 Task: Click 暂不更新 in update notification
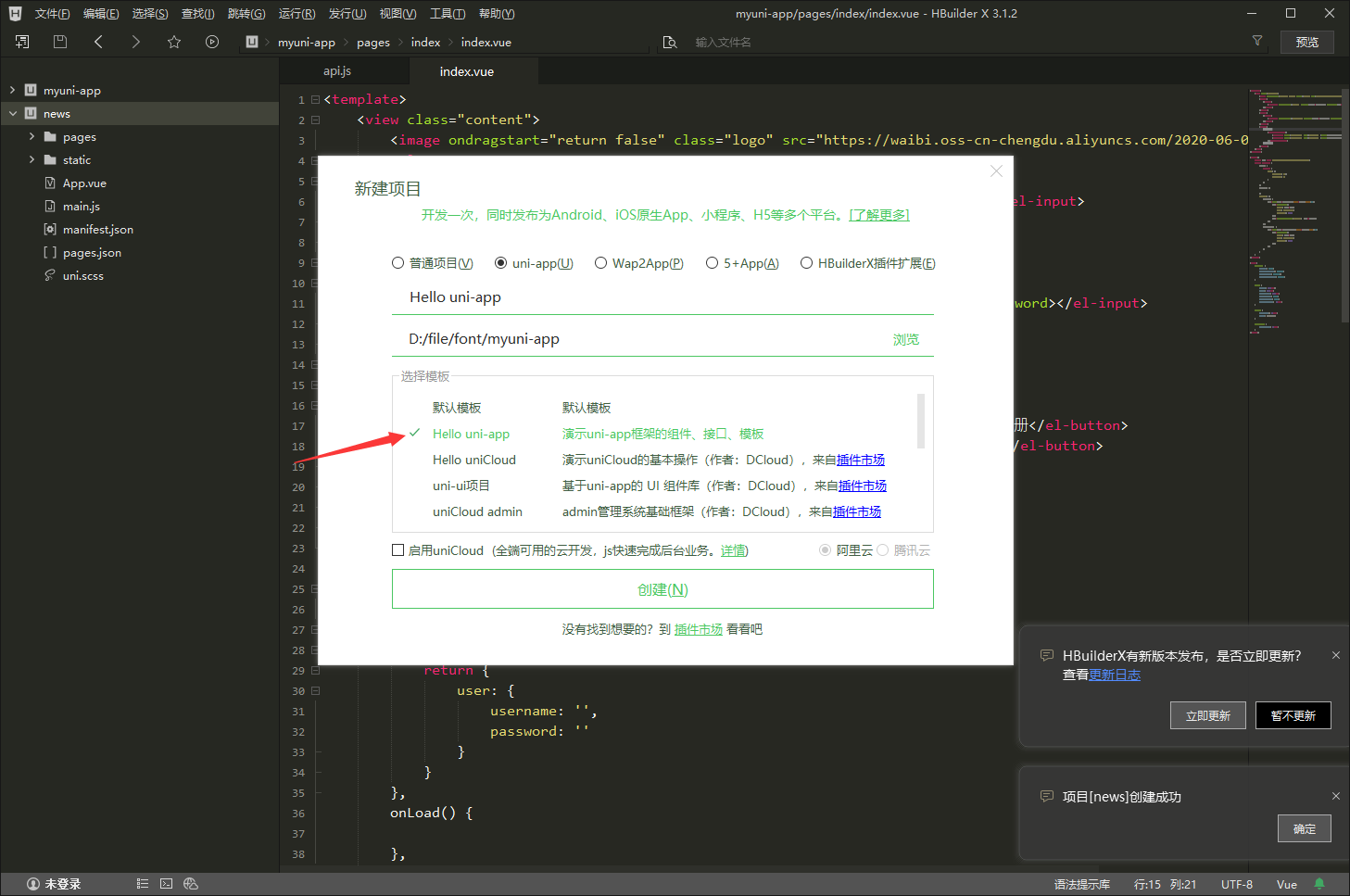point(1293,715)
